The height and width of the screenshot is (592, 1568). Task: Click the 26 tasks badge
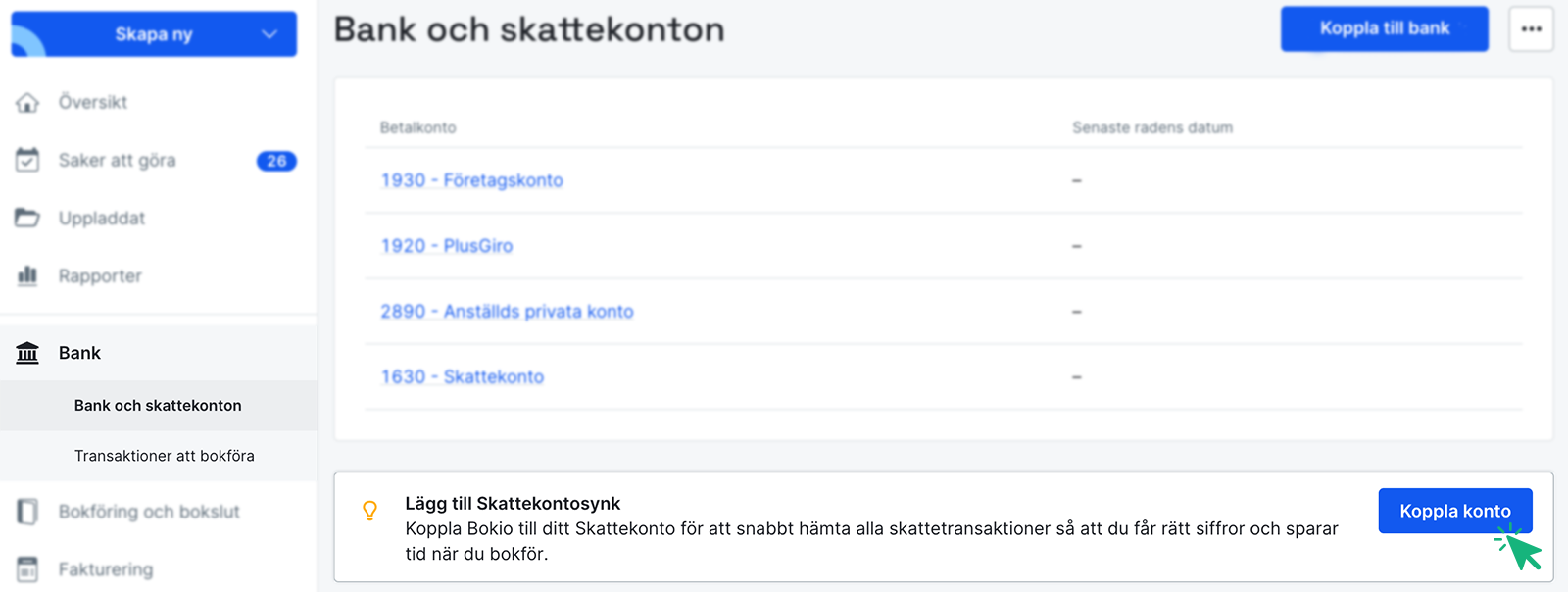point(275,161)
